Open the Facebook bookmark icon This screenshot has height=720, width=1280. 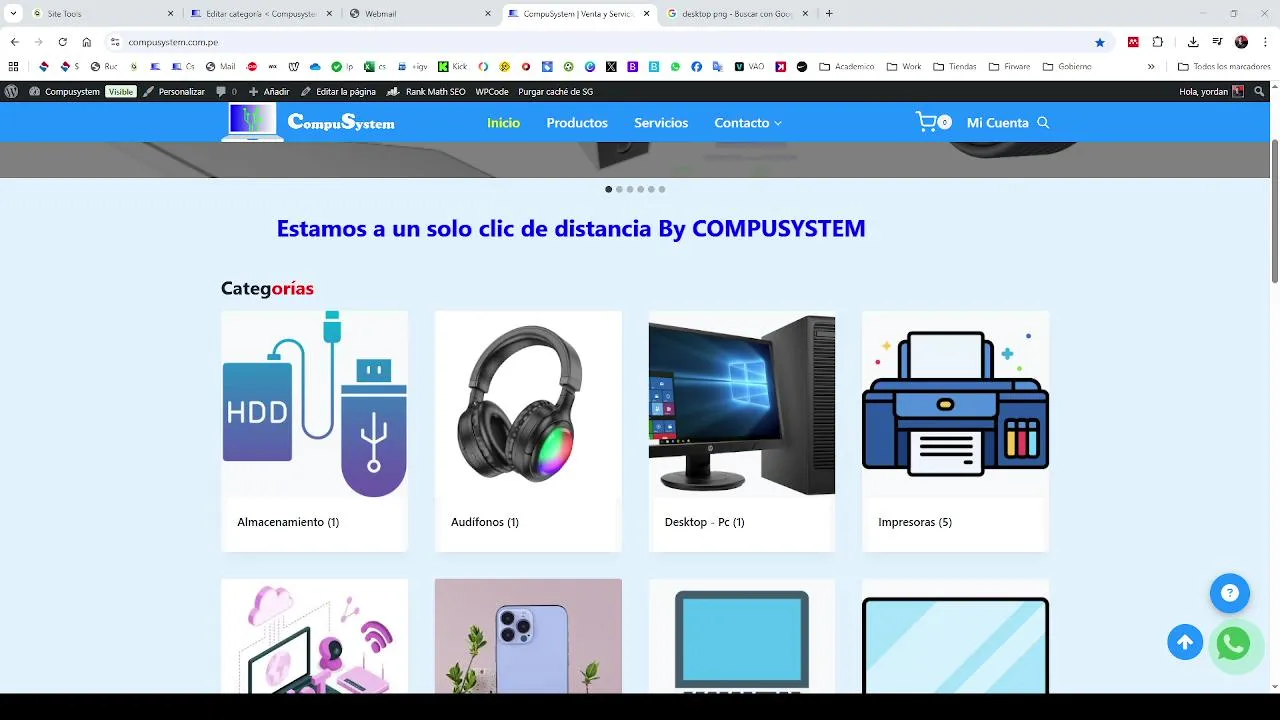(696, 66)
